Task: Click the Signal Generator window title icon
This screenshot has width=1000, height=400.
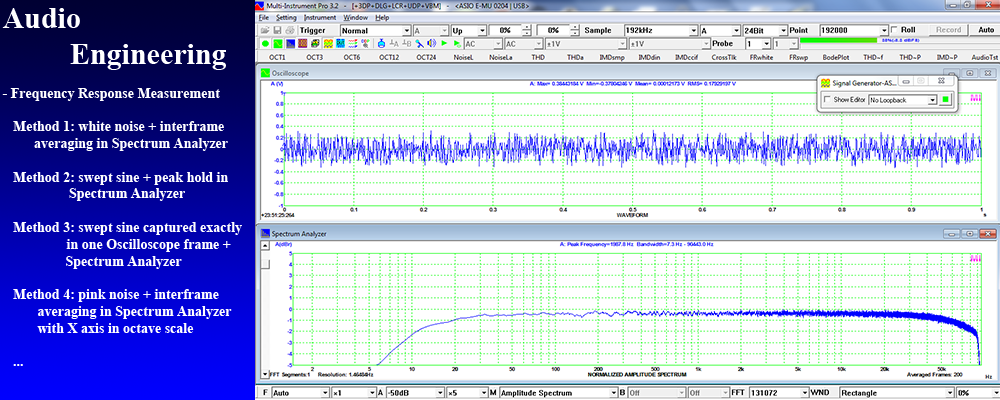Action: (x=825, y=82)
